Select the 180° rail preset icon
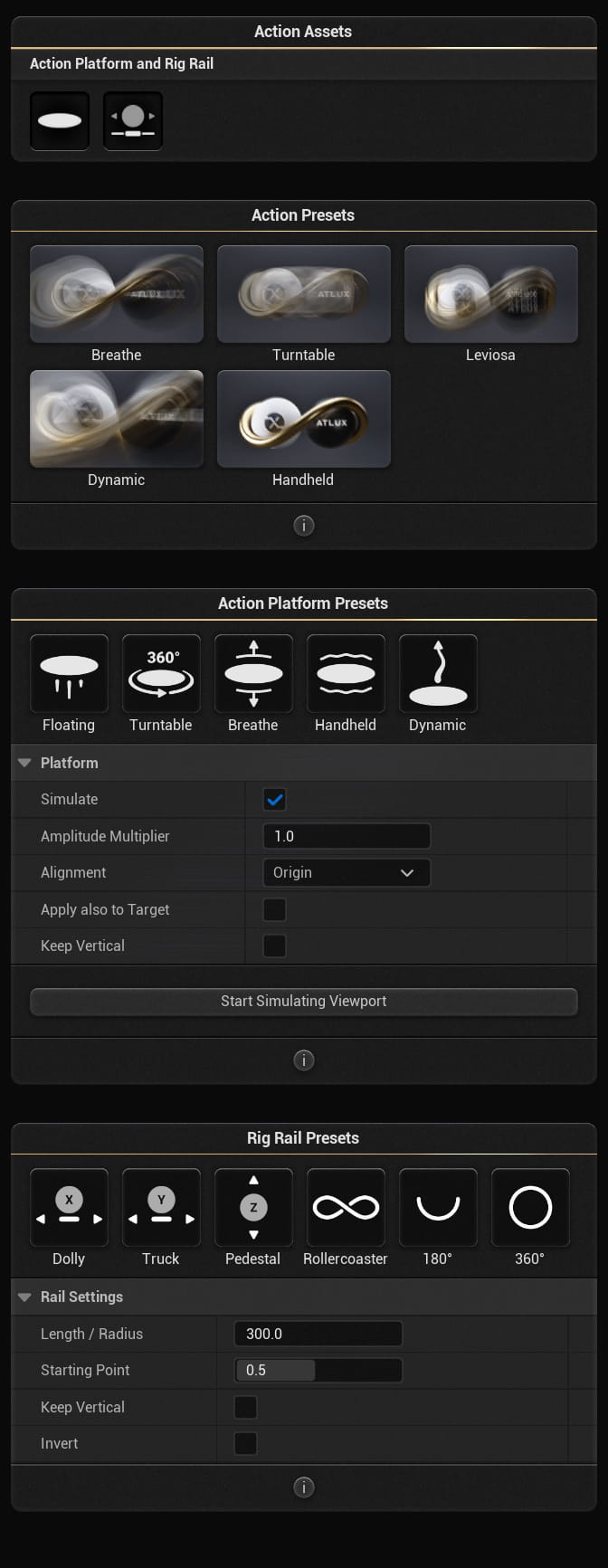Image resolution: width=608 pixels, height=1568 pixels. [x=438, y=1208]
